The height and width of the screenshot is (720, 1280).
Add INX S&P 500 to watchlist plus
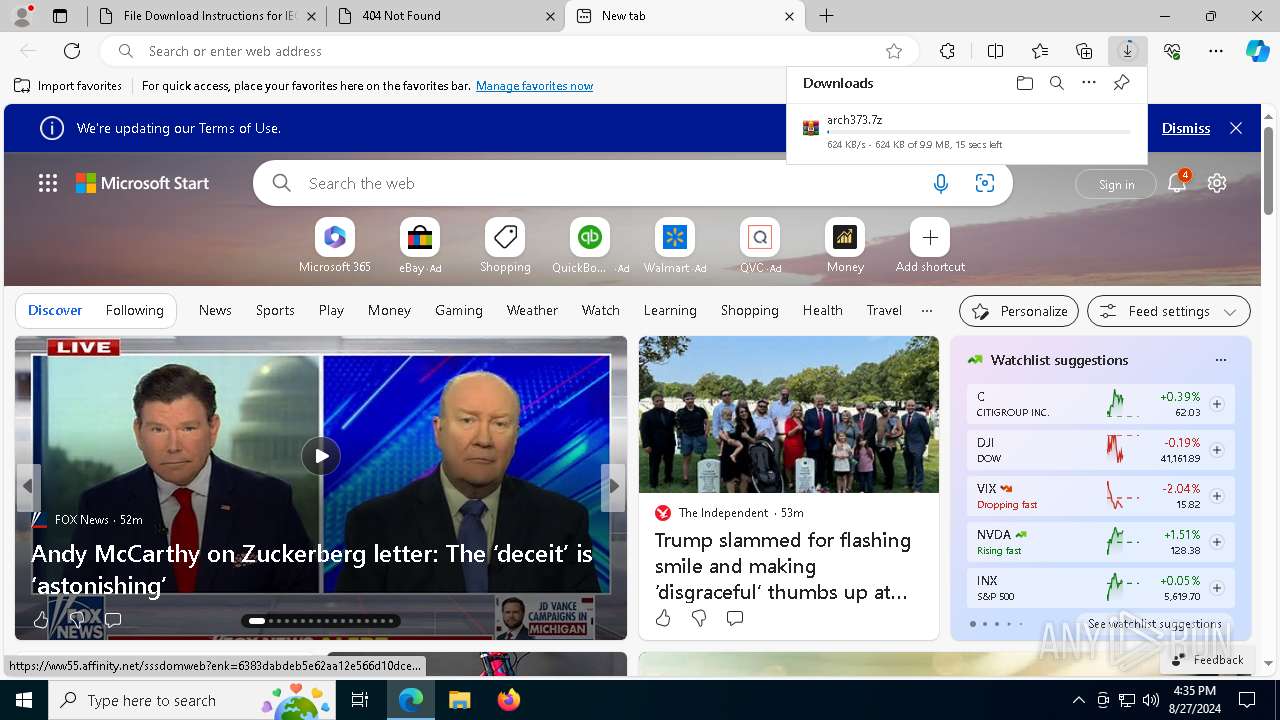pos(1217,588)
